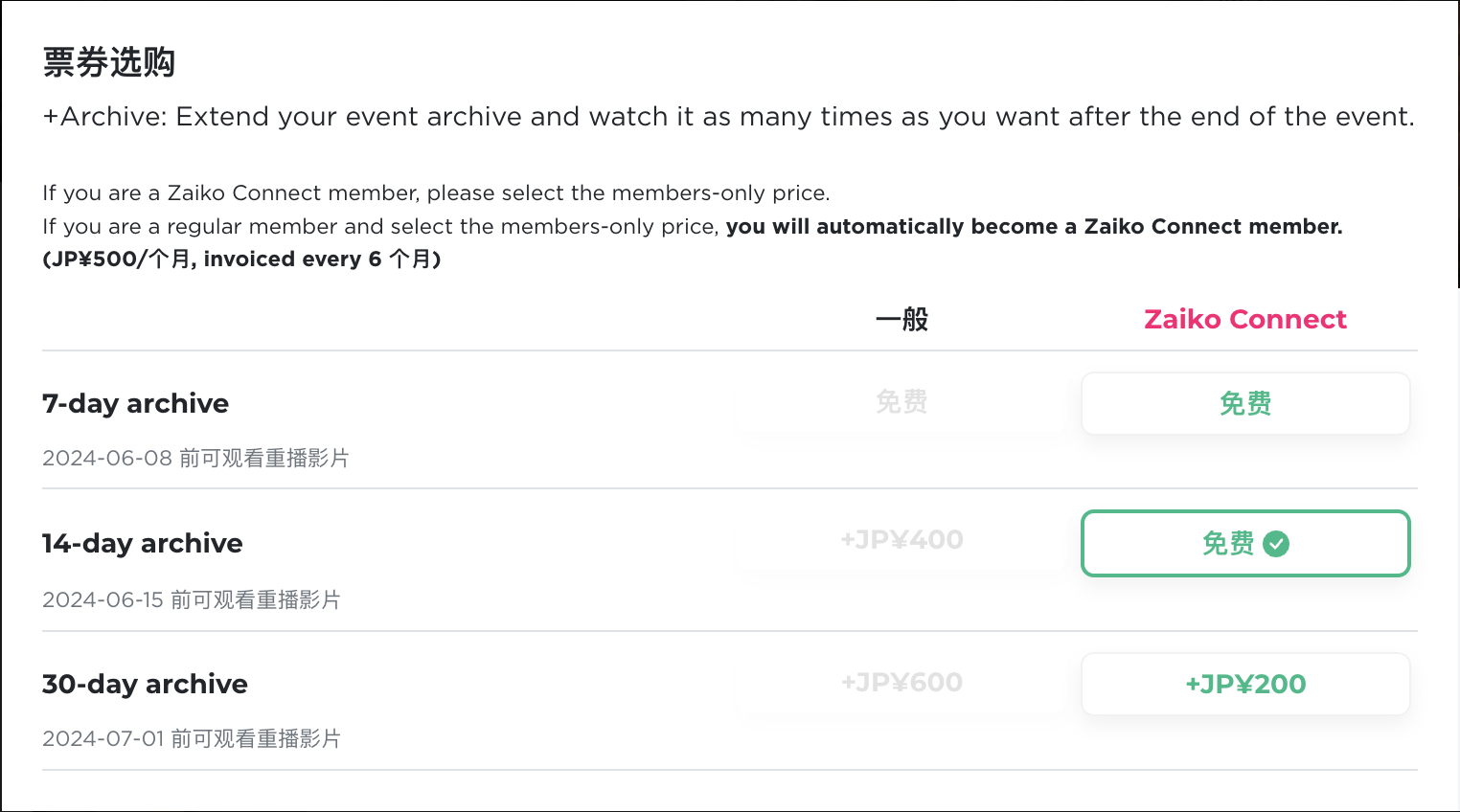The image size is (1460, 812).
Task: Click the JP¥500 monthly invoice note
Action: click(241, 259)
